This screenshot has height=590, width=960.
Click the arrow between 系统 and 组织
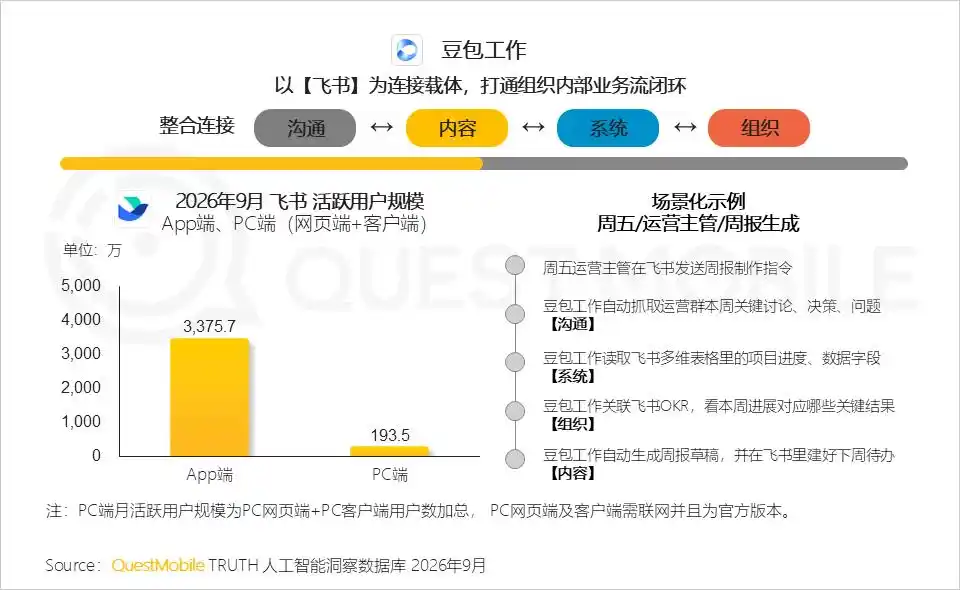tap(684, 127)
